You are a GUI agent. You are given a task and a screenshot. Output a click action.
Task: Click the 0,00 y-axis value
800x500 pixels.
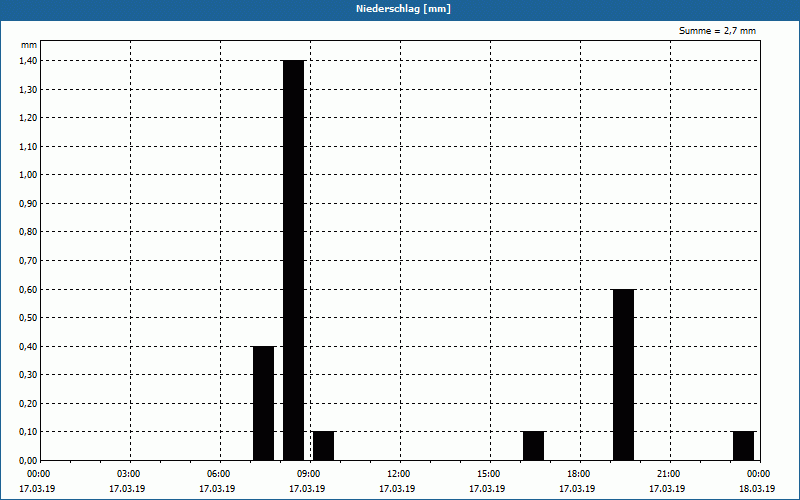[x=29, y=461]
